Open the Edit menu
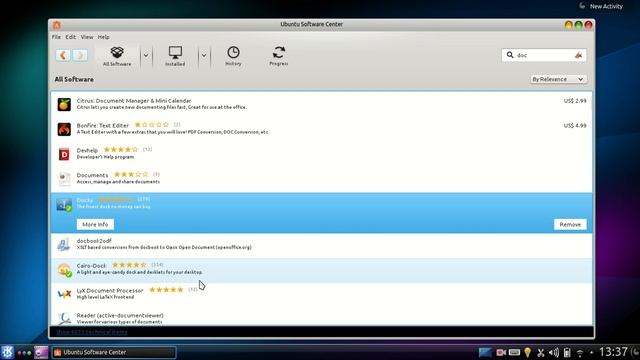The image size is (640, 360). [x=71, y=37]
